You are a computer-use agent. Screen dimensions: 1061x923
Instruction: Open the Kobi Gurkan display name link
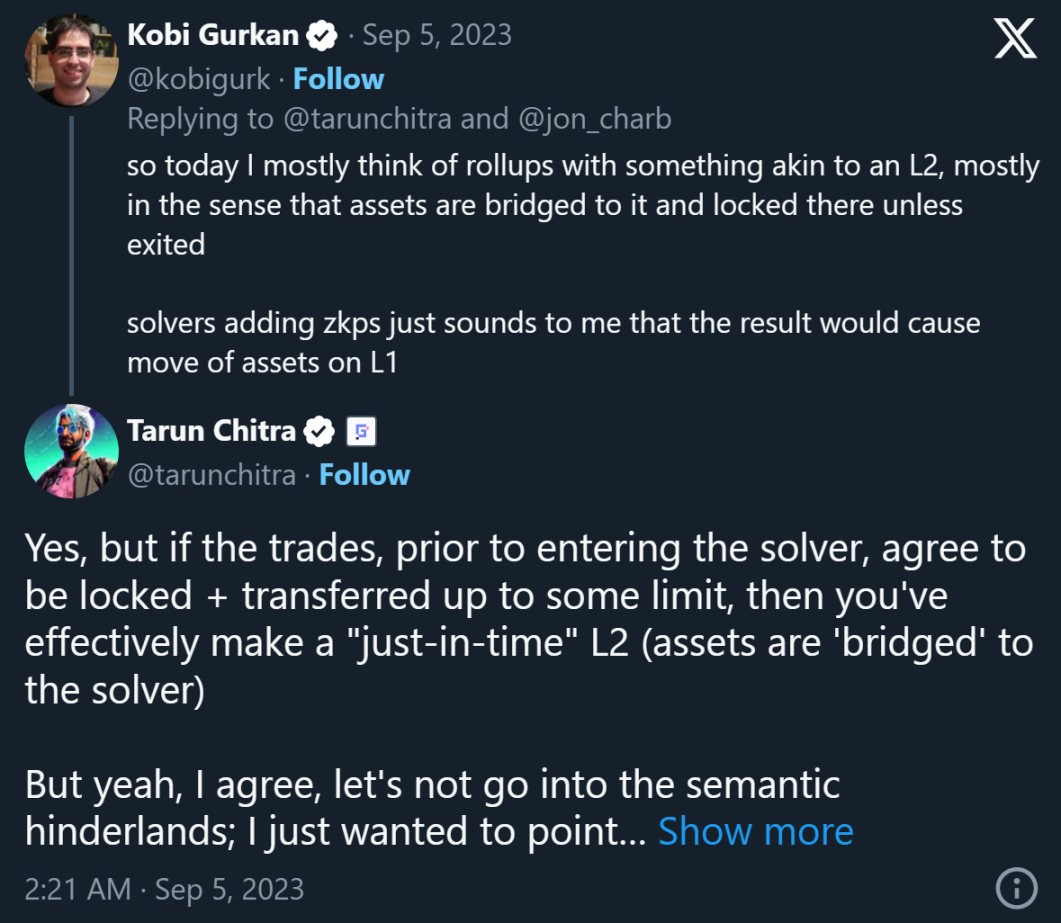pos(212,36)
